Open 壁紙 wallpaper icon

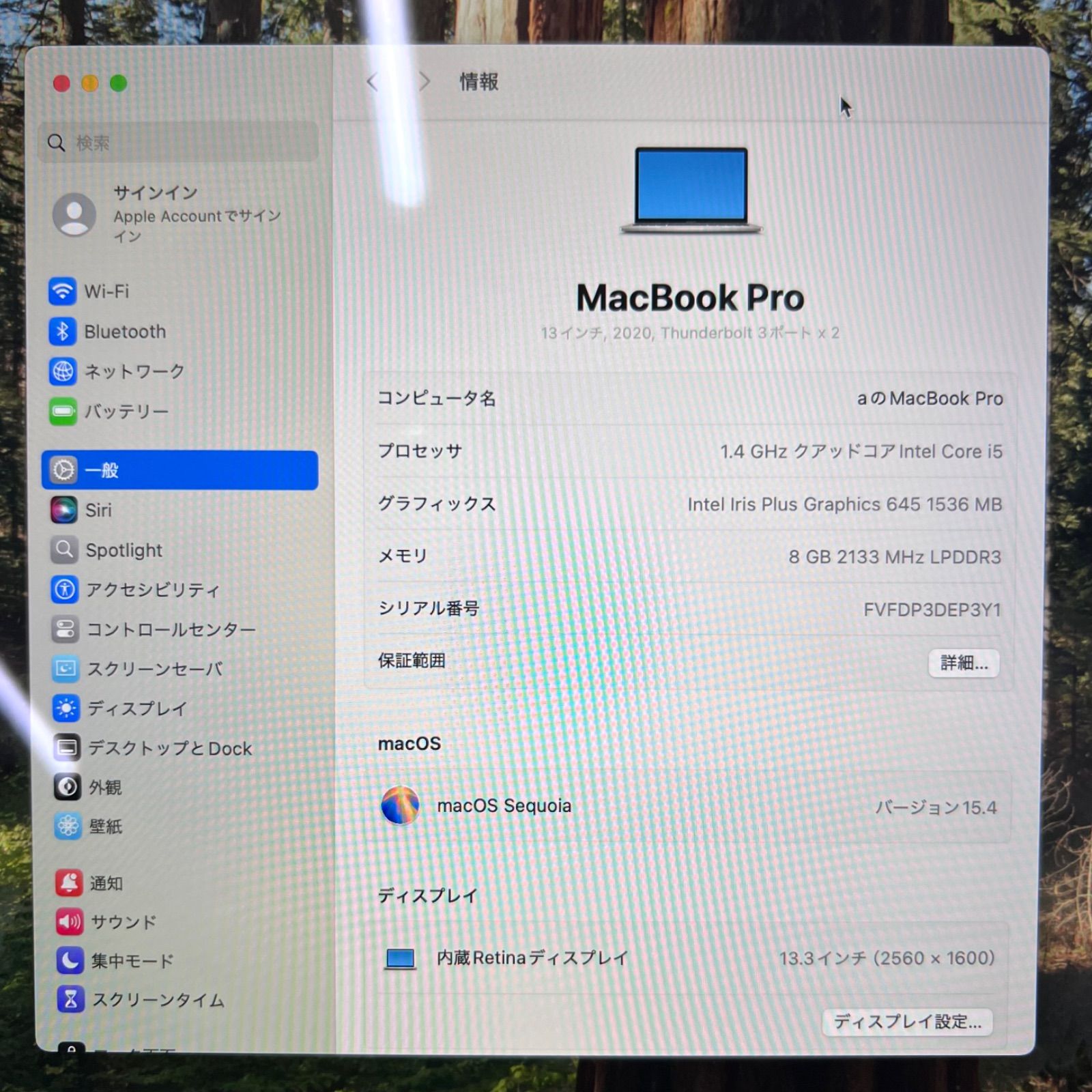68,827
